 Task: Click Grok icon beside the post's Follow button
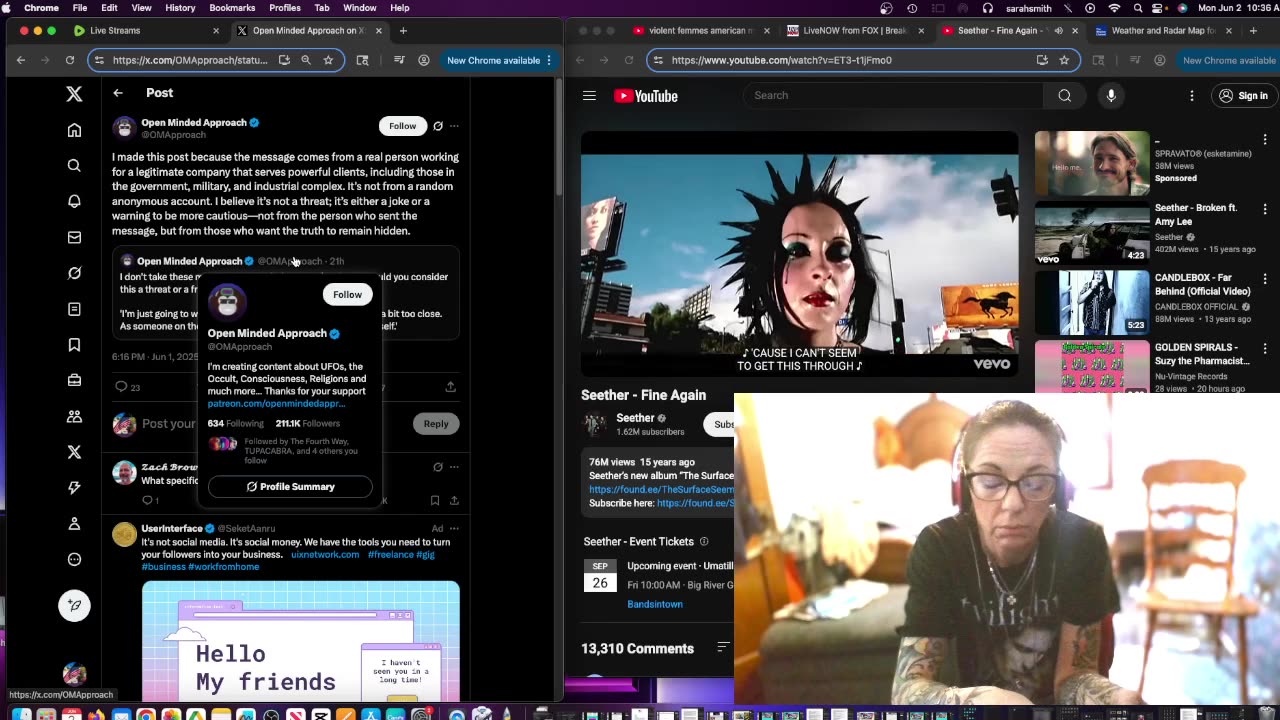(438, 126)
